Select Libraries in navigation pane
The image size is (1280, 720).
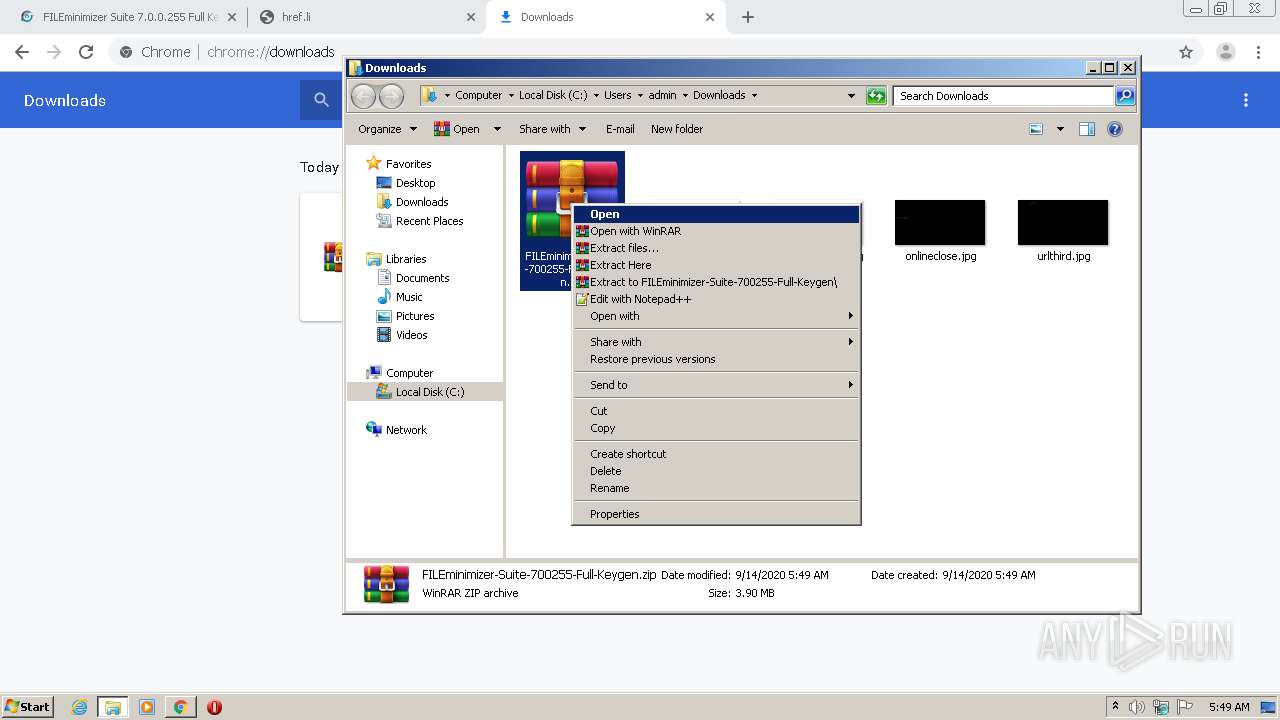point(406,259)
